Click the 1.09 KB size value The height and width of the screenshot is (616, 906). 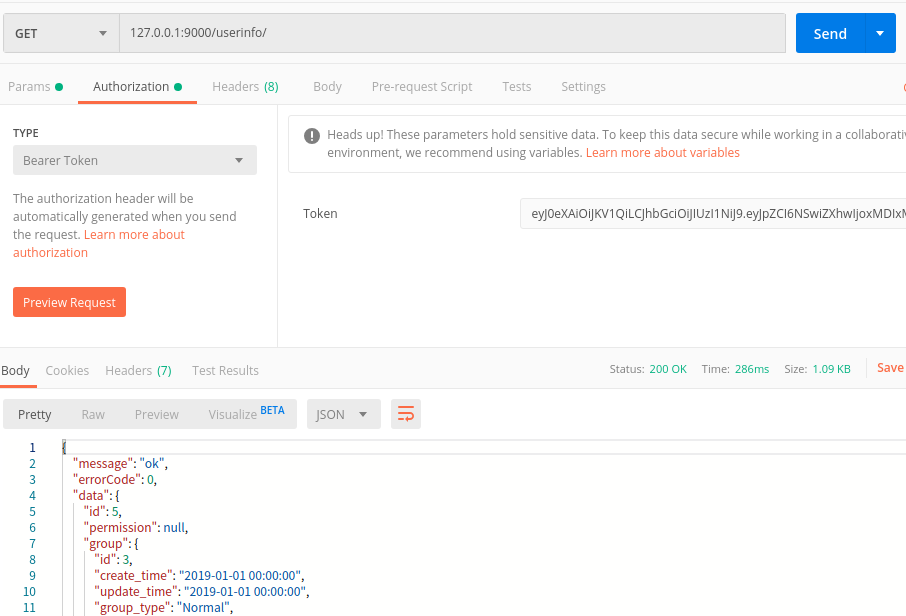831,369
